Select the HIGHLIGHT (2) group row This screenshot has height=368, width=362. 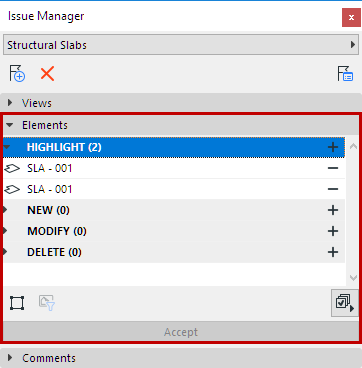tap(174, 147)
